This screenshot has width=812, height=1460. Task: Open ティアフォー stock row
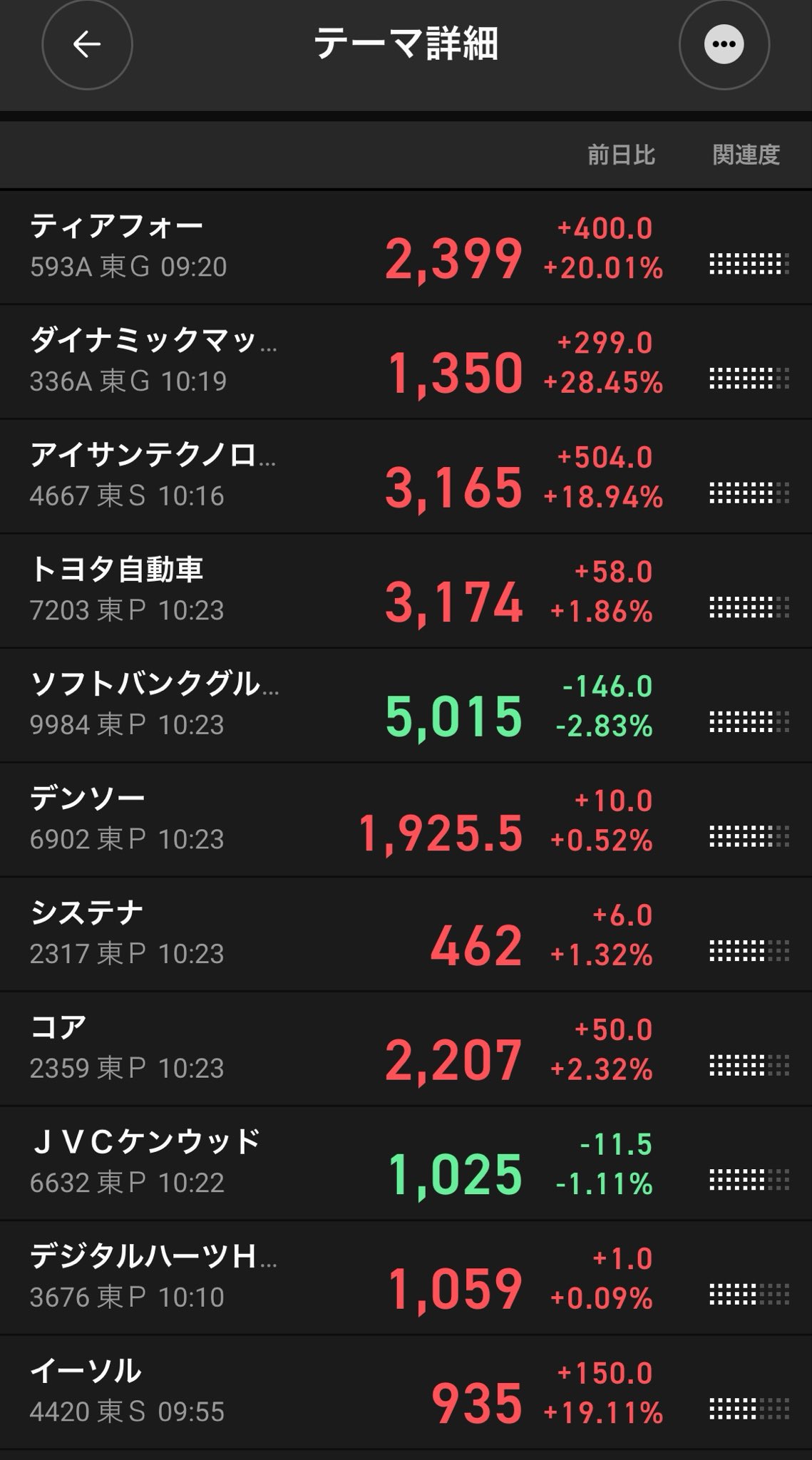coord(406,247)
